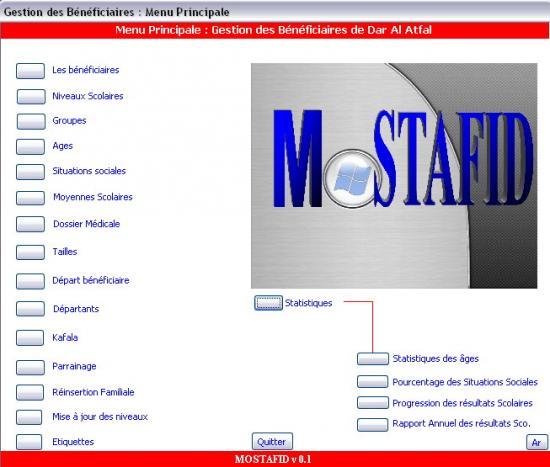Open the Etiquettes button

coord(29,442)
